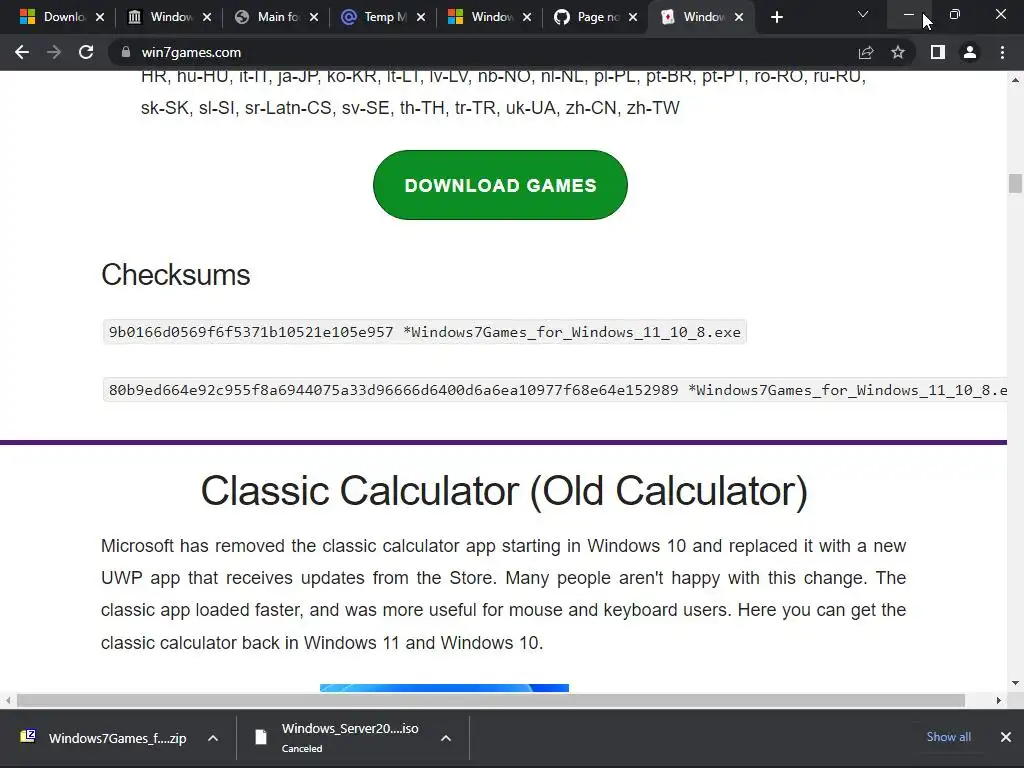Click the zip file icon in downloads bar
The image size is (1024, 768).
[28, 737]
